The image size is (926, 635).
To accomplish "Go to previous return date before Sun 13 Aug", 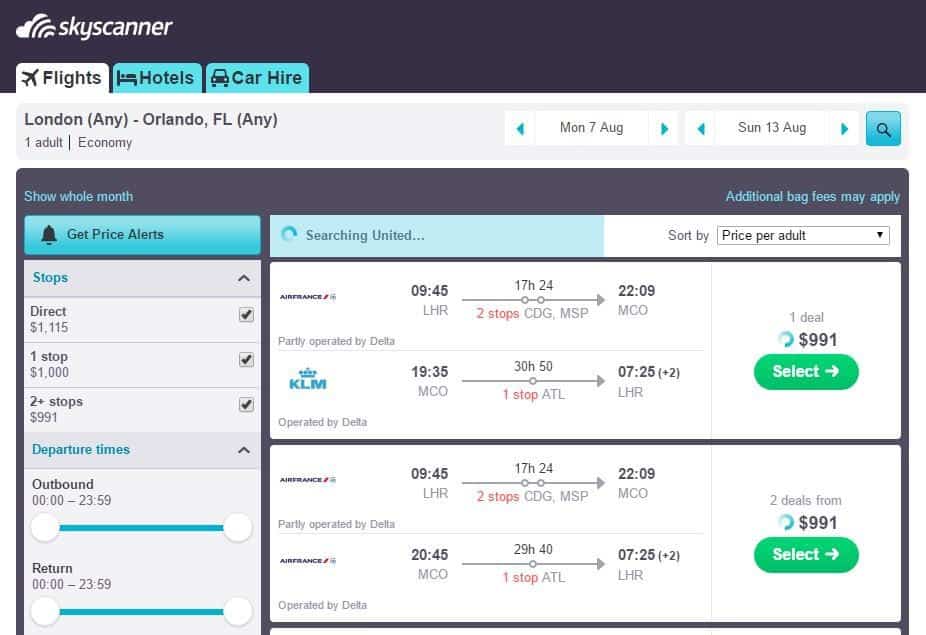I will [x=701, y=128].
